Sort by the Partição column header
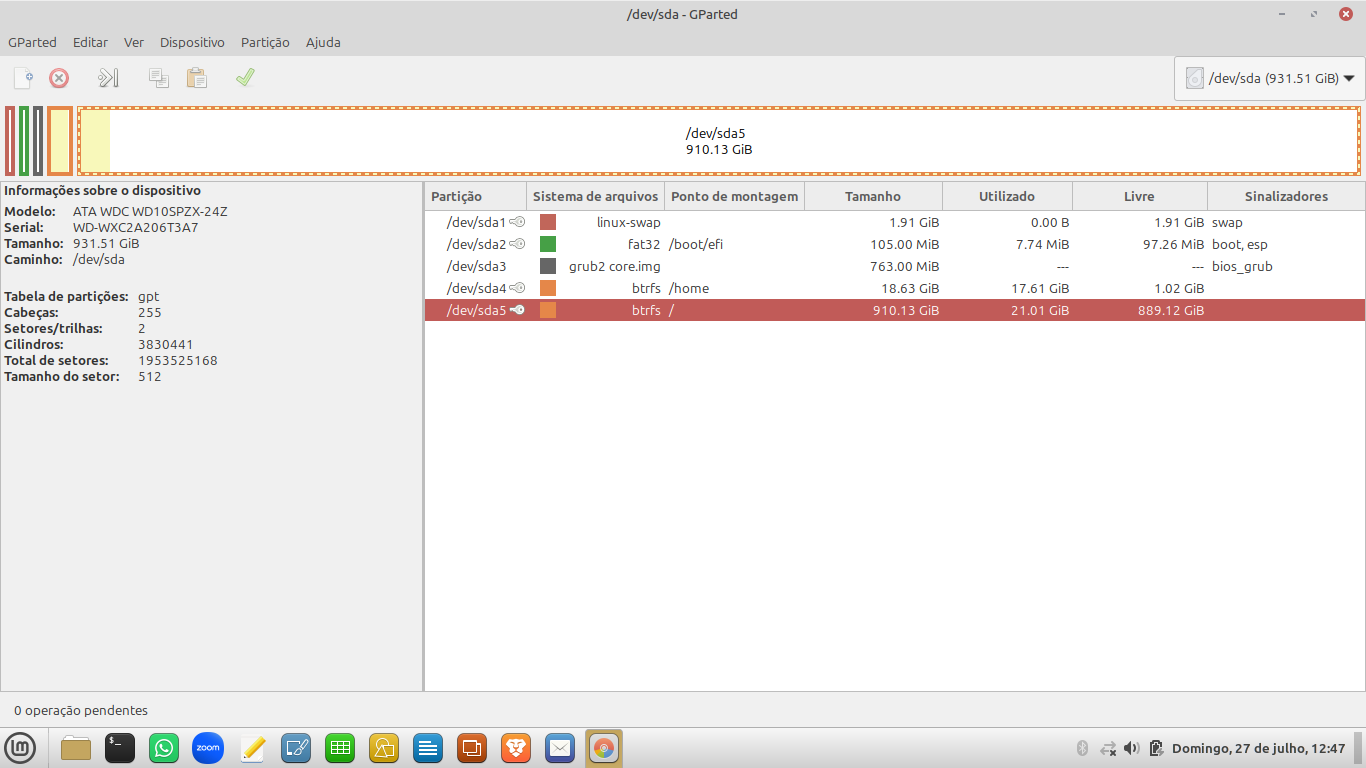This screenshot has width=1366, height=768. (476, 196)
